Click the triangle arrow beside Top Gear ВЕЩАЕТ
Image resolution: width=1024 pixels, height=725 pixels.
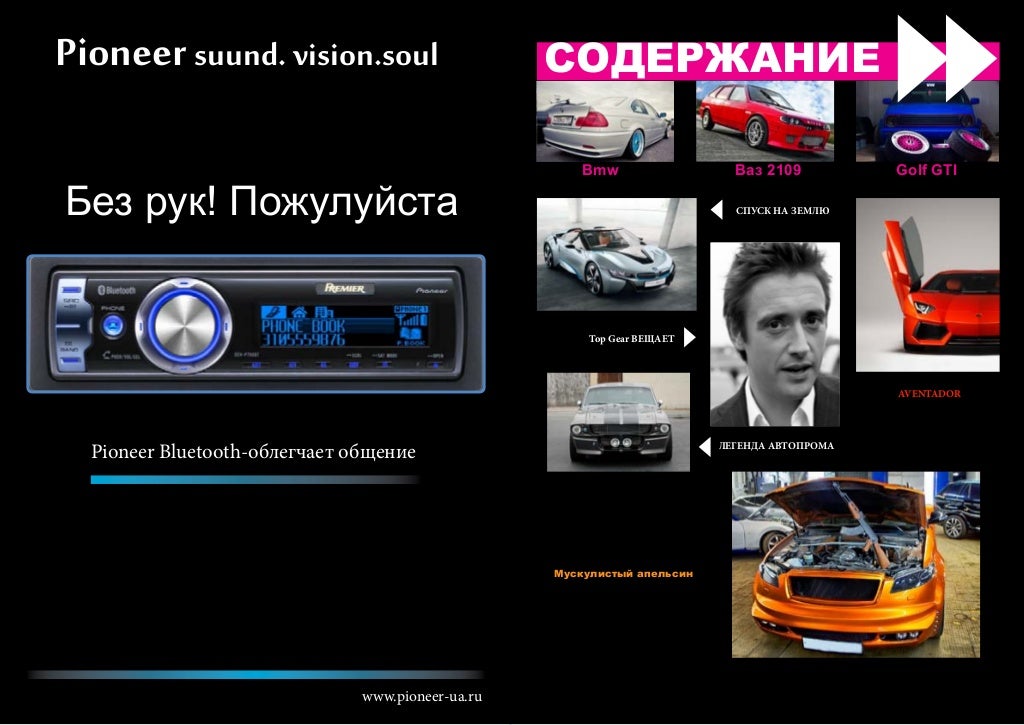(x=690, y=338)
